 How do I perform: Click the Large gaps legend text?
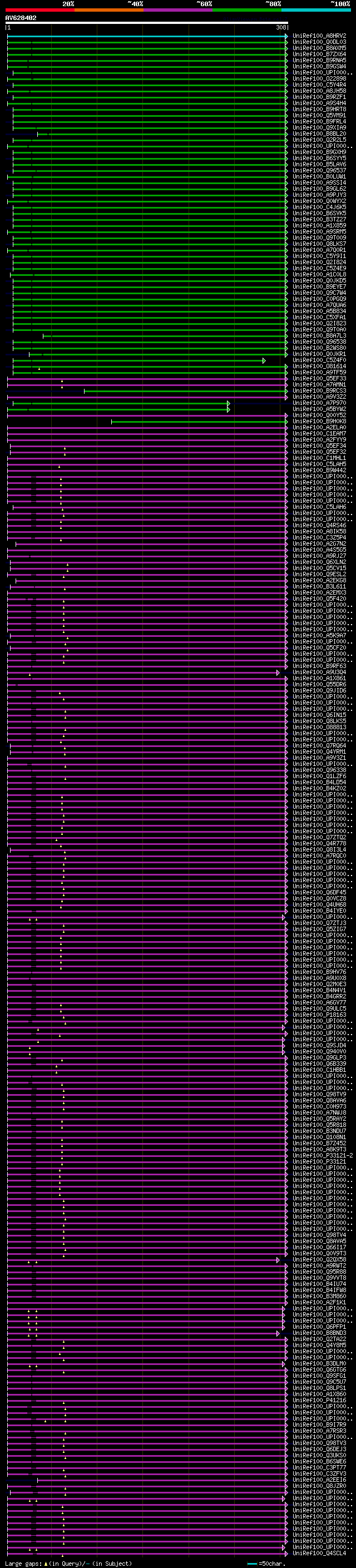pos(24,1564)
